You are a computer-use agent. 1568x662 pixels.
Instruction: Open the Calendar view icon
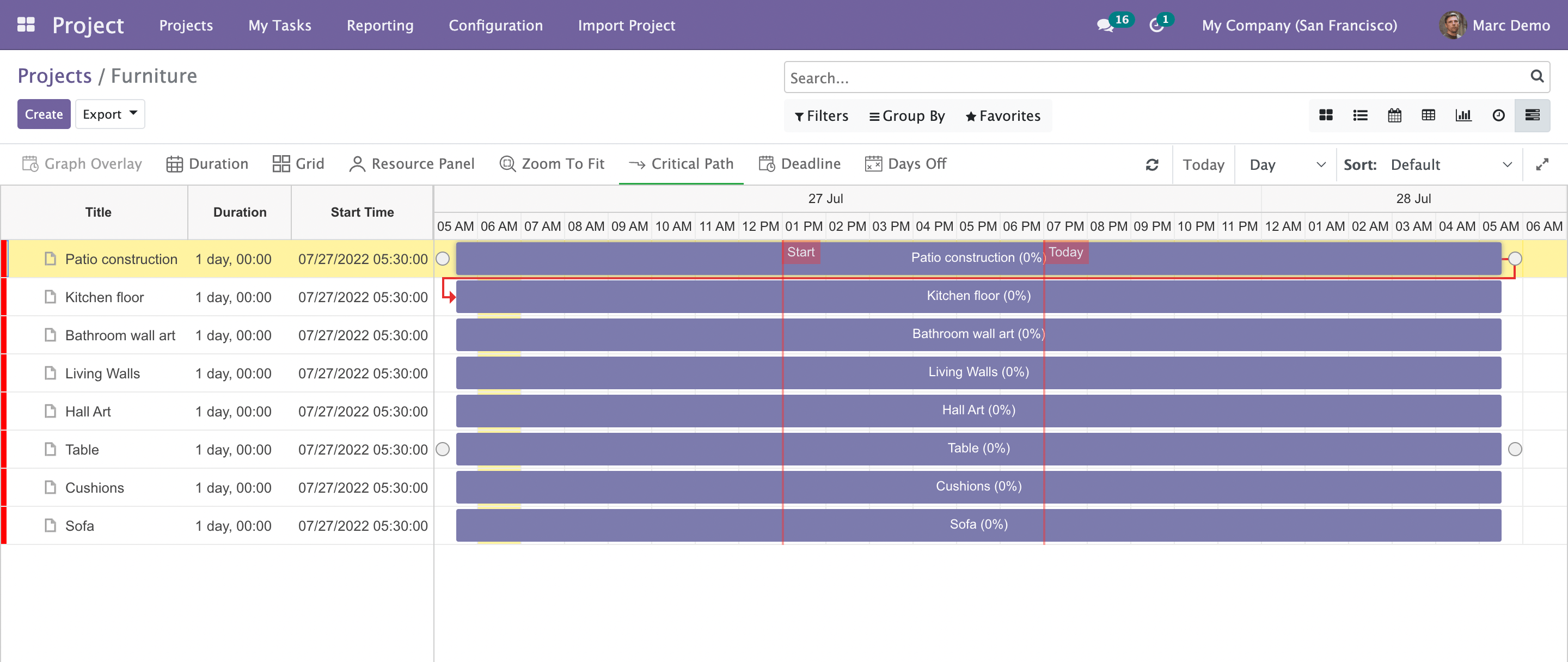[x=1394, y=115]
